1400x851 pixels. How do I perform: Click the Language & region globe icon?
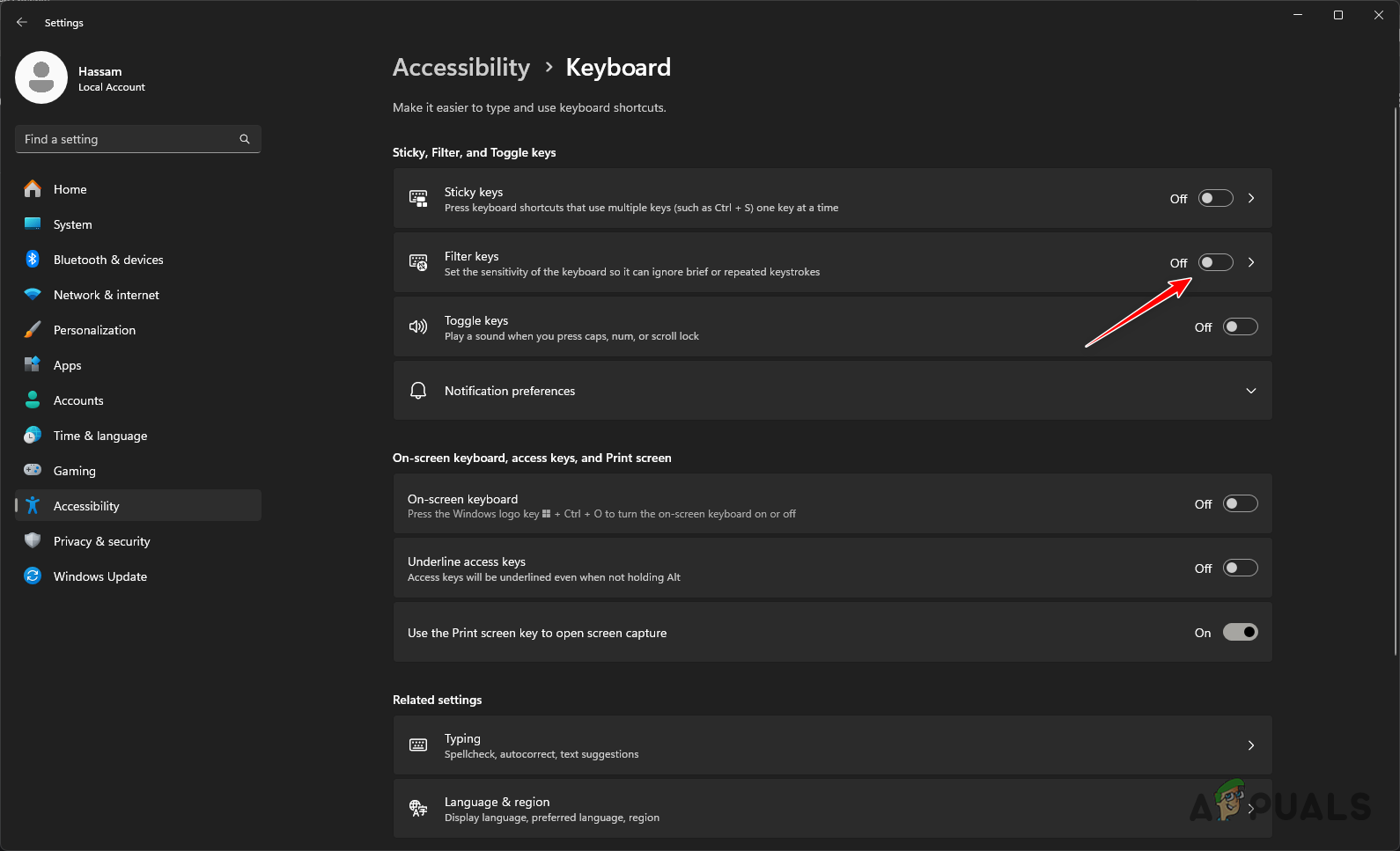[x=417, y=808]
